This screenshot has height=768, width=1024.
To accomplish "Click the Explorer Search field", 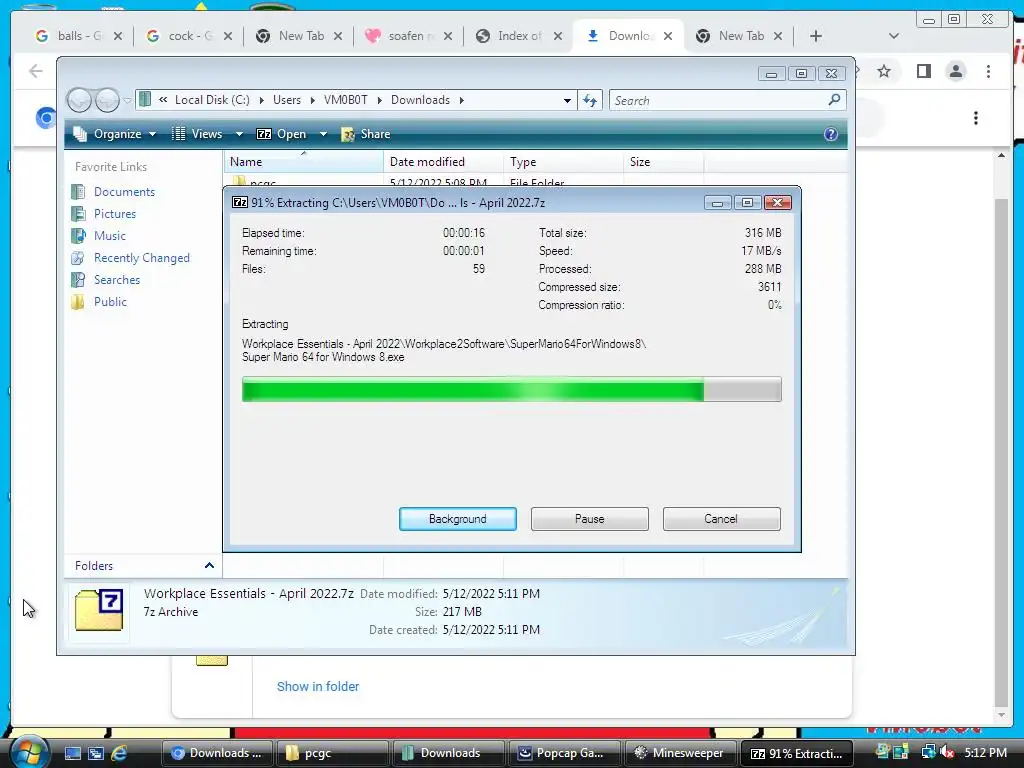I will tap(717, 101).
